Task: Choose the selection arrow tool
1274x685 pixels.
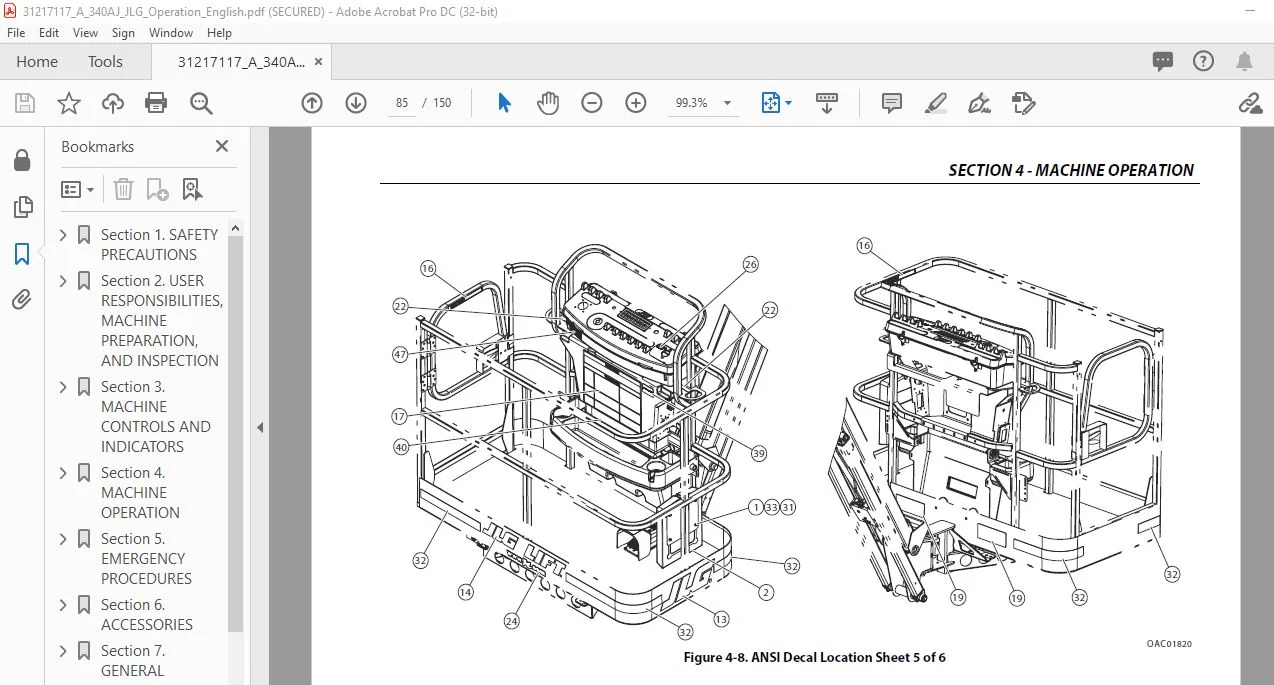Action: (x=504, y=103)
